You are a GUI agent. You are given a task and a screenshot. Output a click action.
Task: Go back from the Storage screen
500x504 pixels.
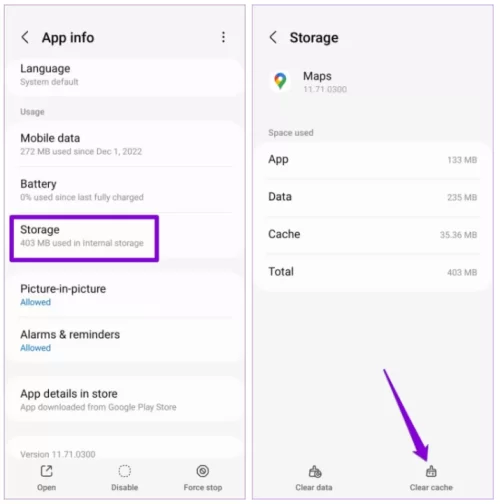click(273, 37)
